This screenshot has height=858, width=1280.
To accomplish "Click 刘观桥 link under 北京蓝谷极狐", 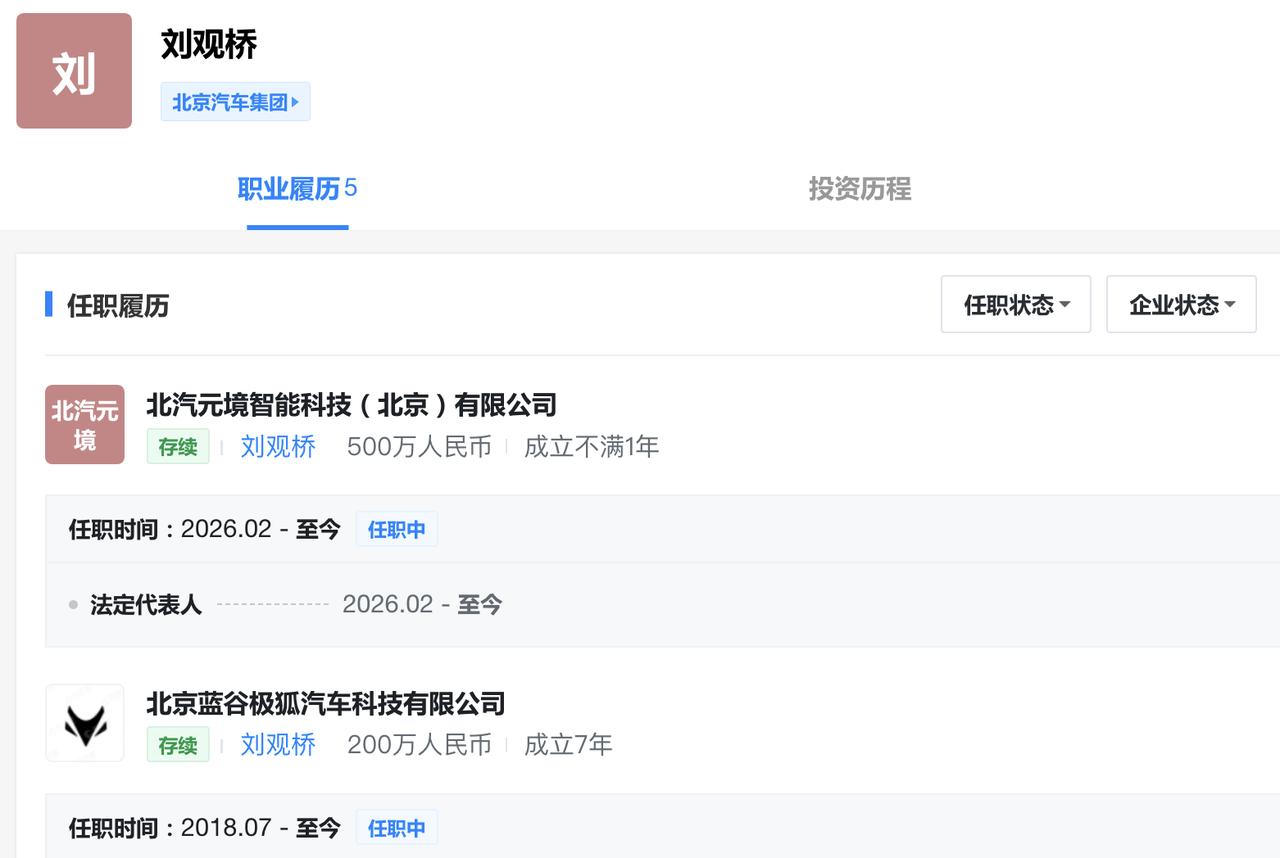I will pos(278,745).
